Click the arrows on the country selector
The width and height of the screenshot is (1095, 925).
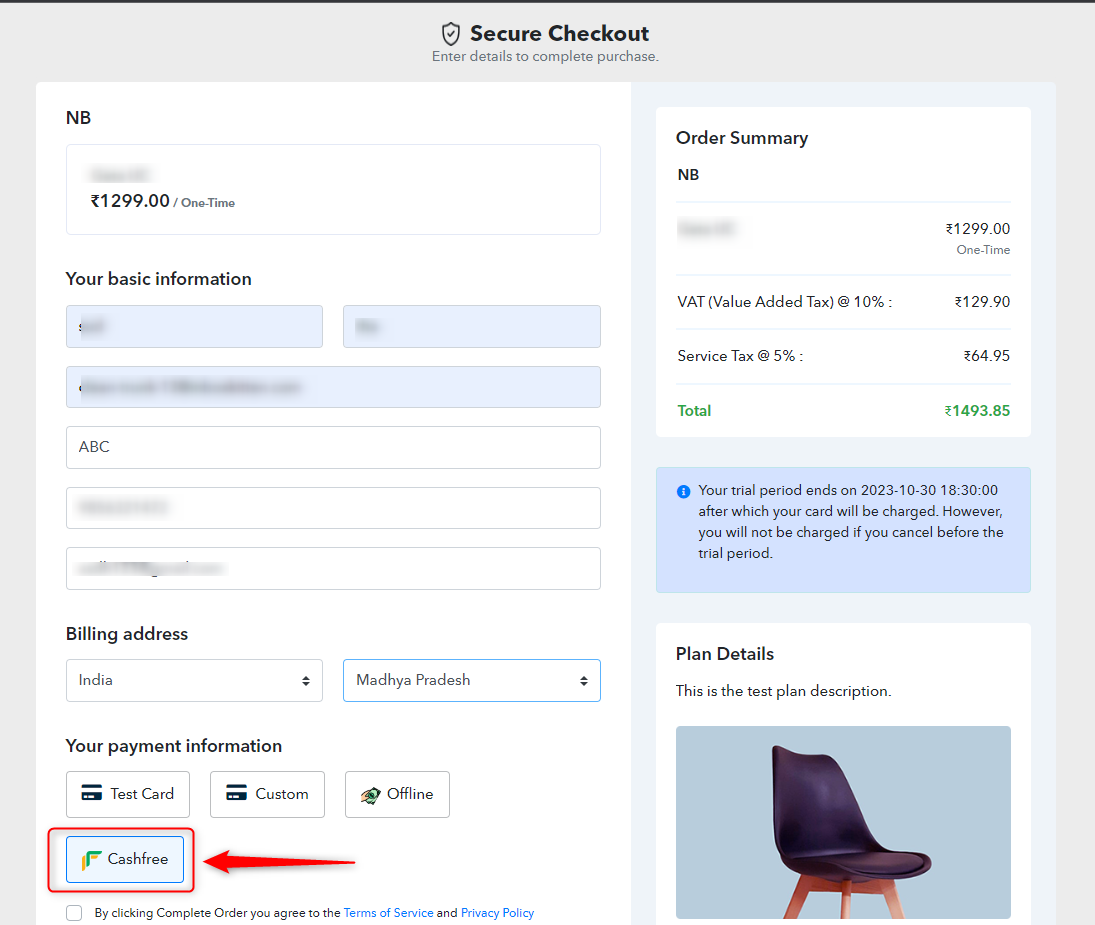coord(306,681)
